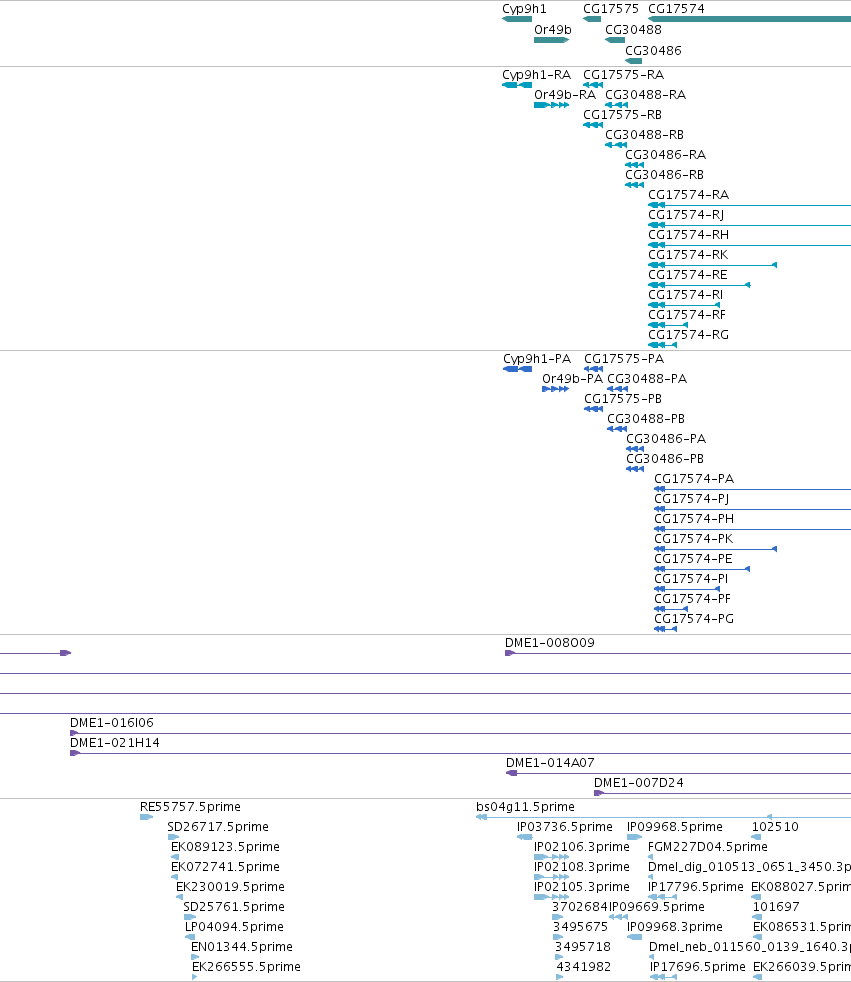Select protein label CG30488-PA

tap(647, 379)
